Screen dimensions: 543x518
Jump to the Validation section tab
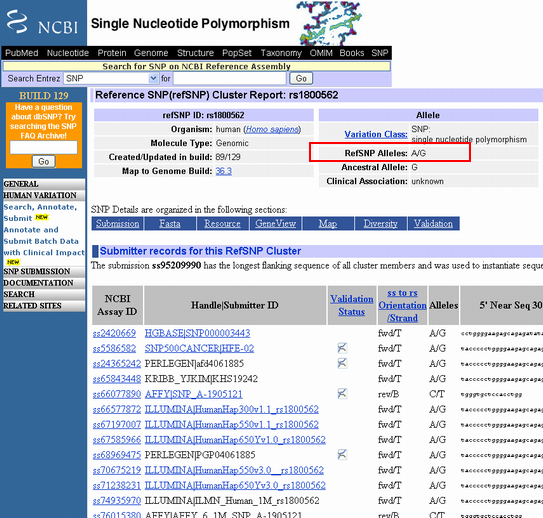click(433, 224)
